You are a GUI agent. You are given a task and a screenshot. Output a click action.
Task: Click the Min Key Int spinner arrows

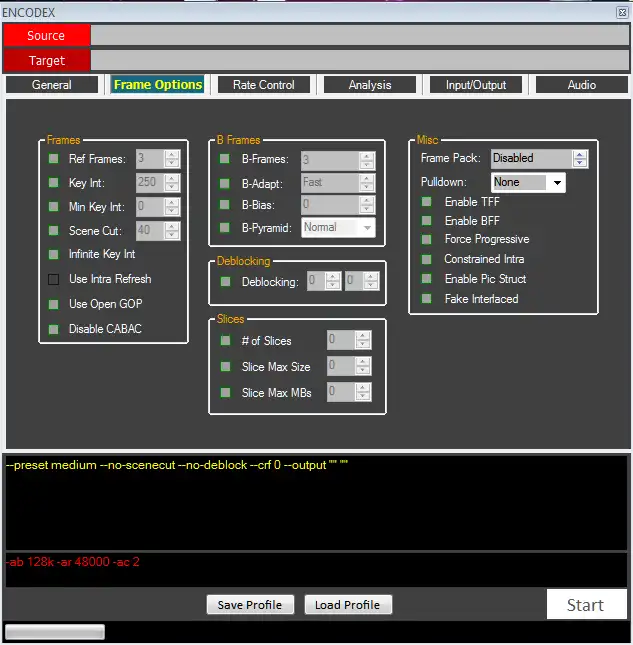pyautogui.click(x=172, y=206)
